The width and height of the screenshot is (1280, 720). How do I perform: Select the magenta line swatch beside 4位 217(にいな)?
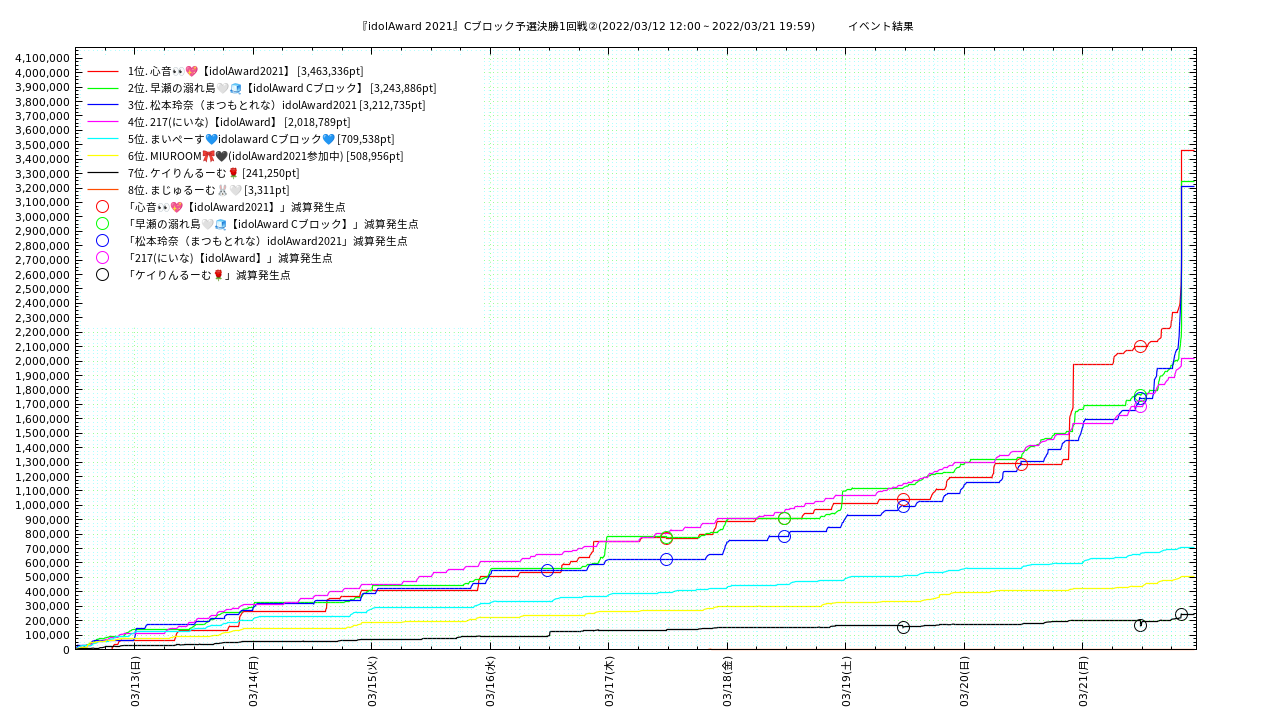point(102,122)
